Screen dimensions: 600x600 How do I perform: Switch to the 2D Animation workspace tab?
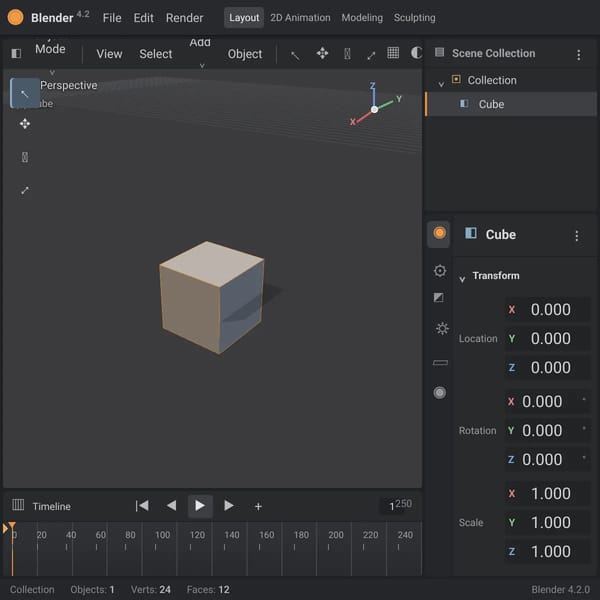click(300, 18)
